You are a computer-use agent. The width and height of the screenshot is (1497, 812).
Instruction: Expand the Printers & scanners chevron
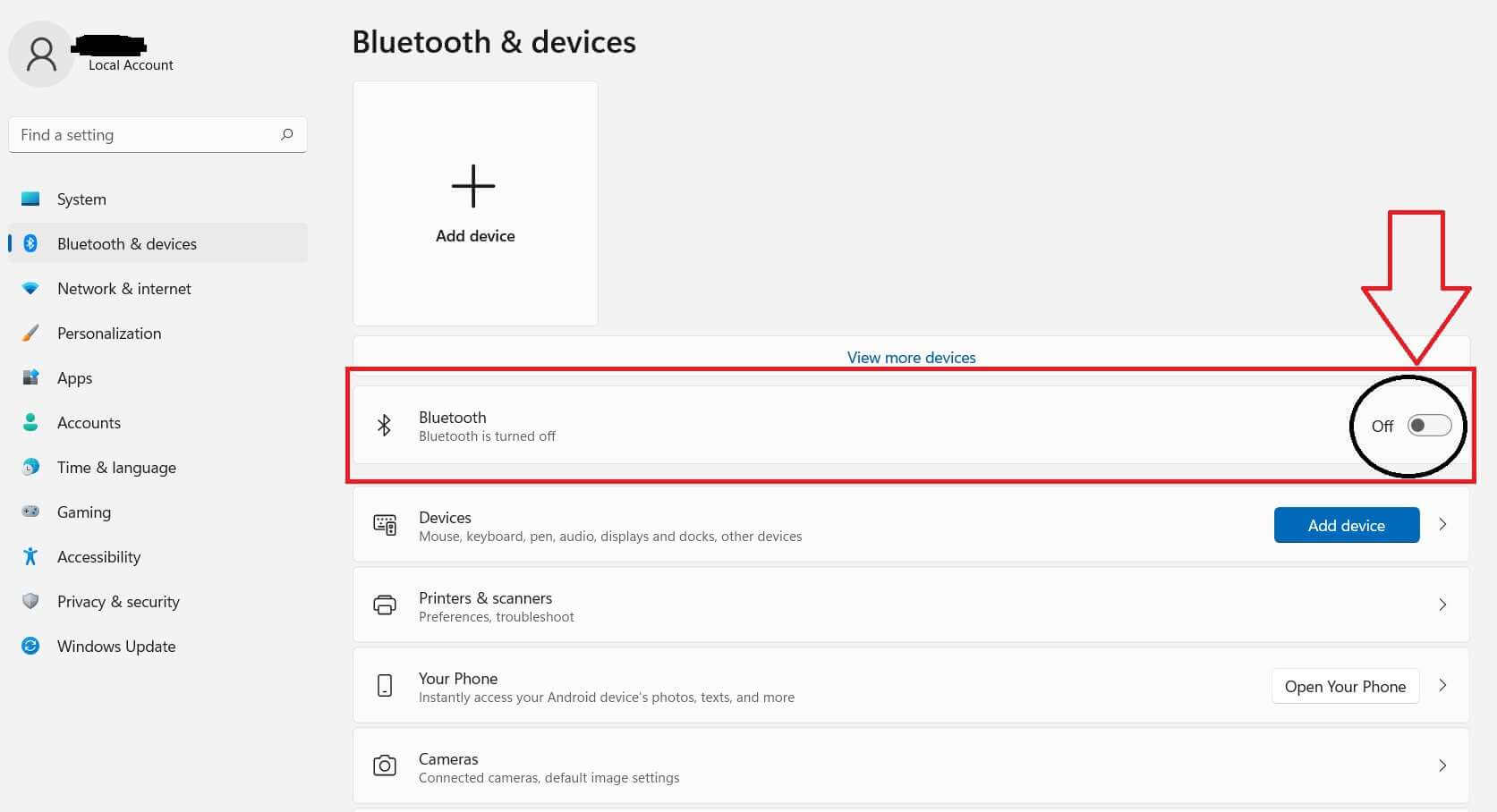[1442, 605]
